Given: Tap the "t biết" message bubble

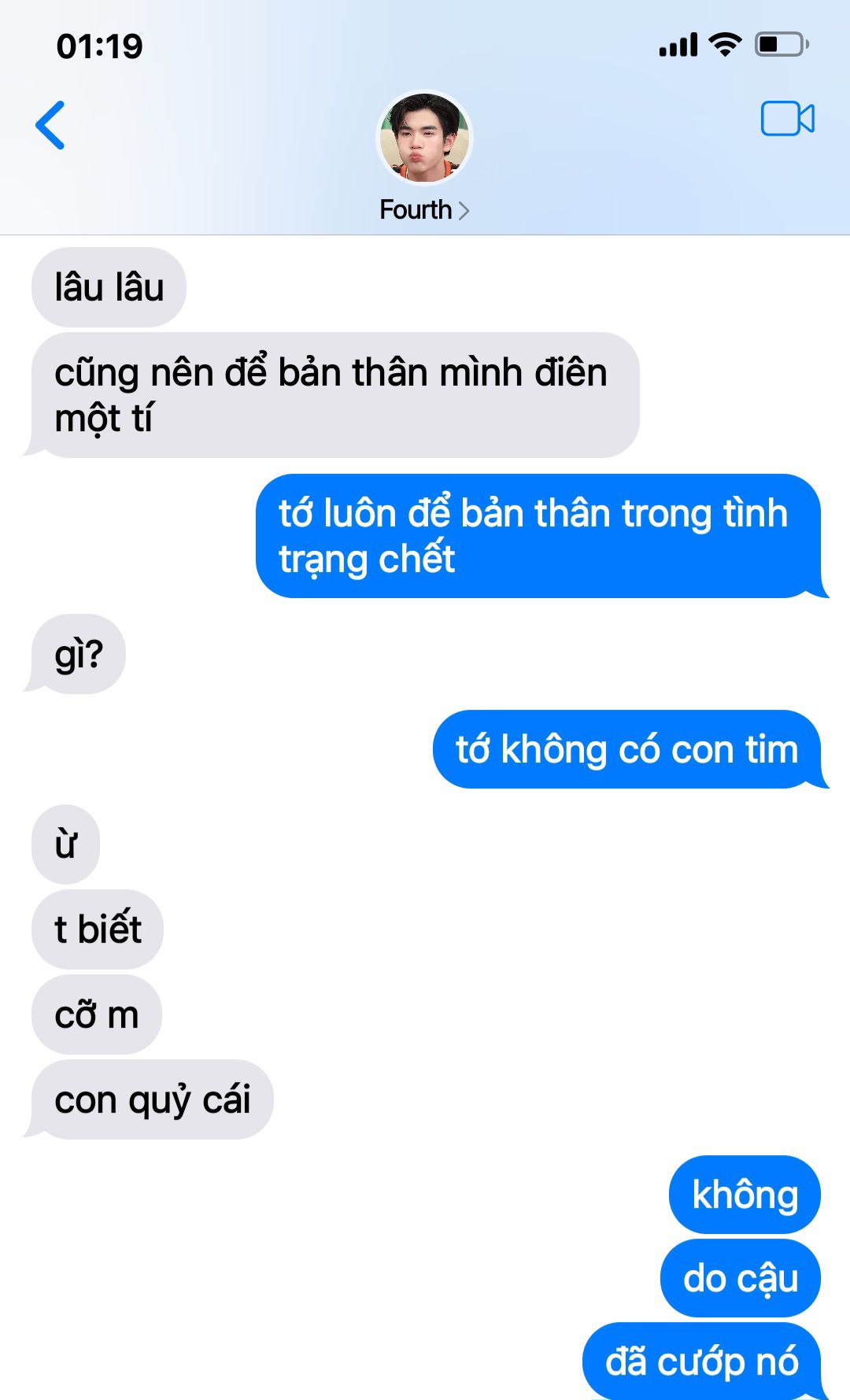Looking at the screenshot, I should (x=97, y=929).
